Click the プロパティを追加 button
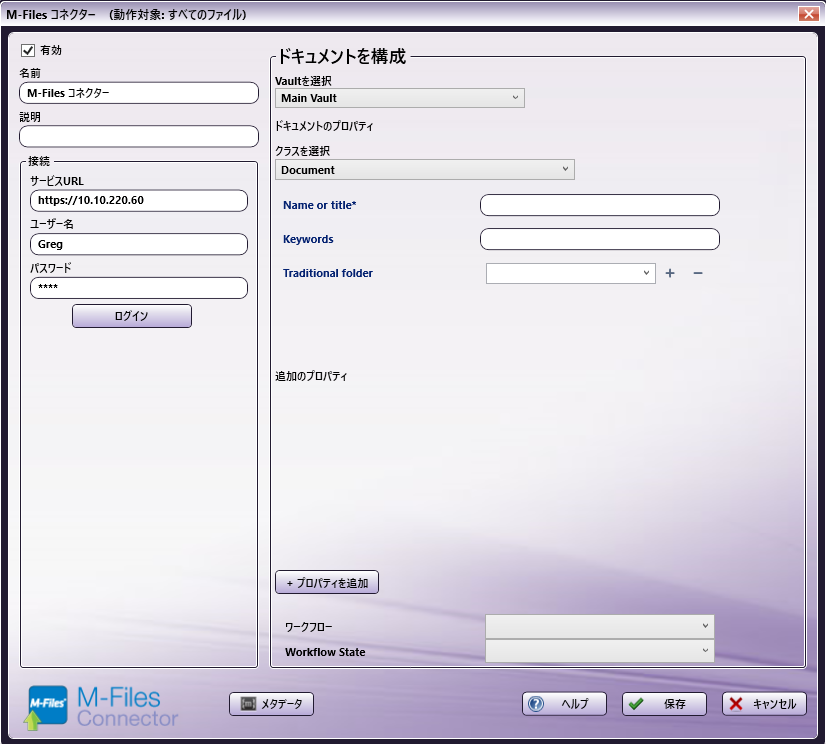The height and width of the screenshot is (744, 826). tap(327, 582)
